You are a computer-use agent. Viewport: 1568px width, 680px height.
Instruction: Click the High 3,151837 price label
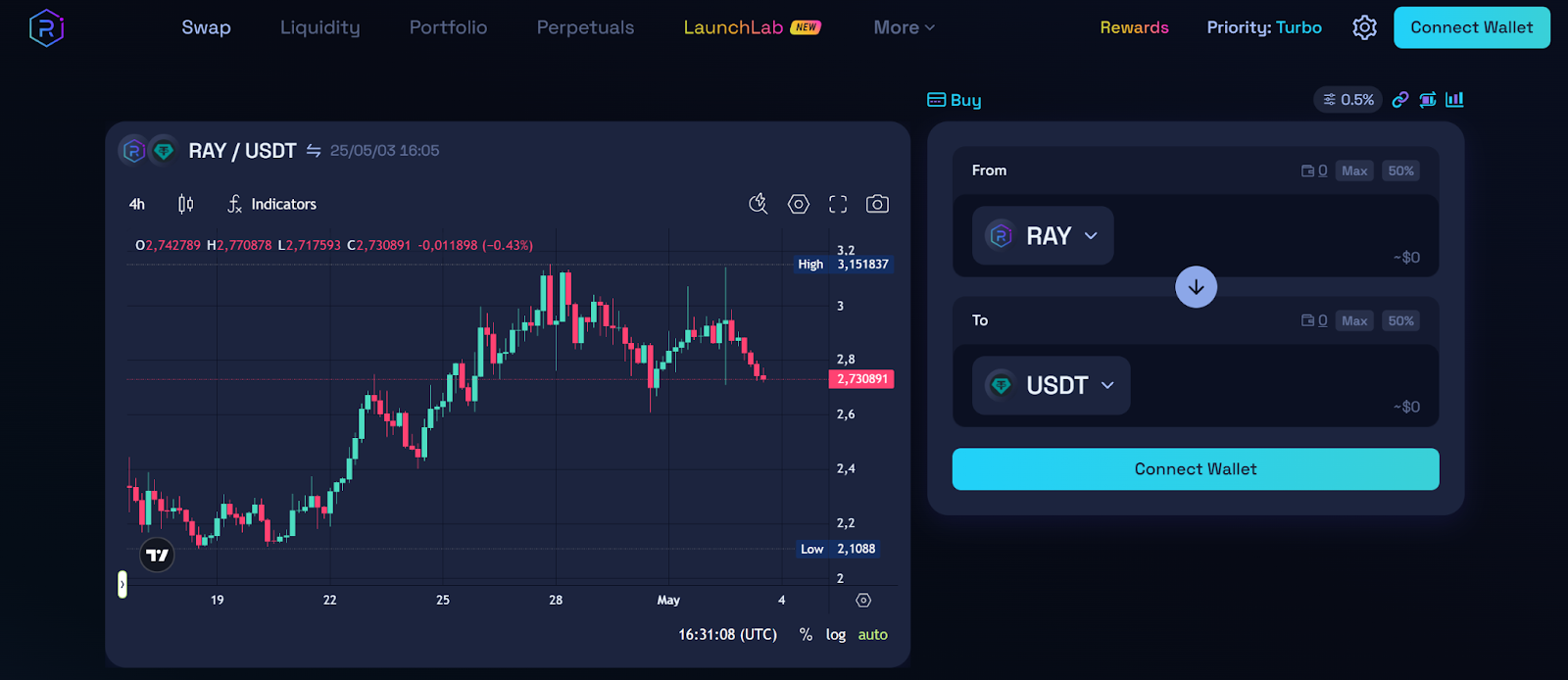(x=843, y=265)
